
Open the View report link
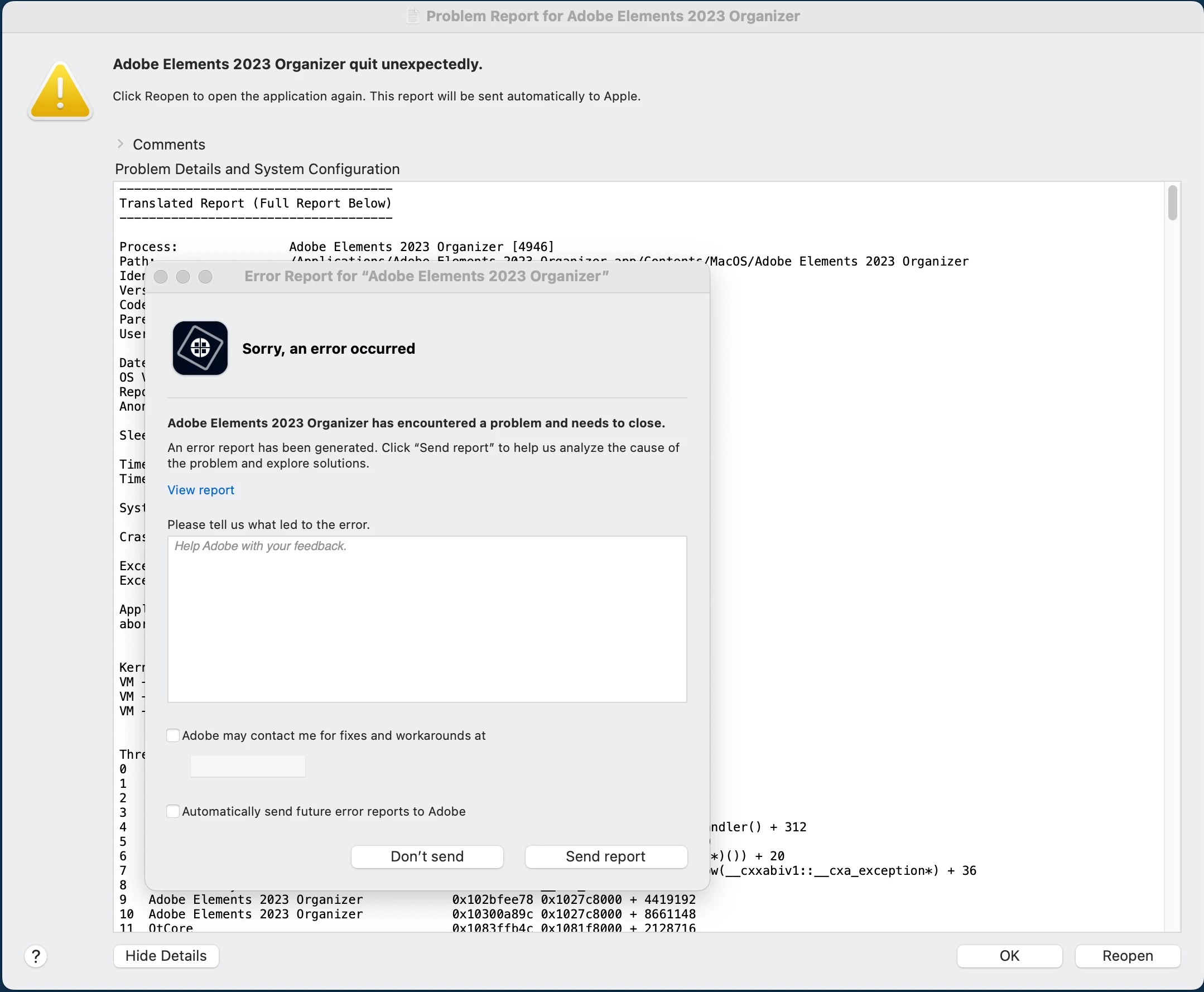click(x=200, y=490)
